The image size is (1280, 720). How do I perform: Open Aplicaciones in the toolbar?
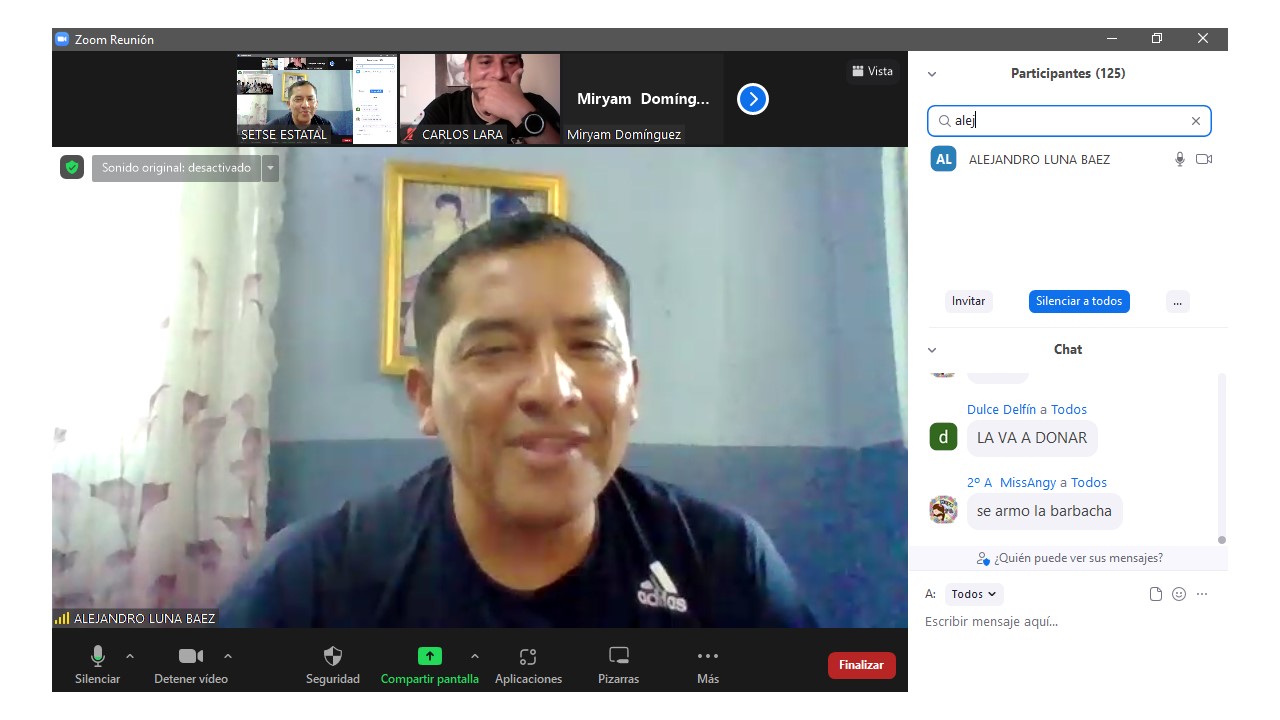(x=528, y=665)
